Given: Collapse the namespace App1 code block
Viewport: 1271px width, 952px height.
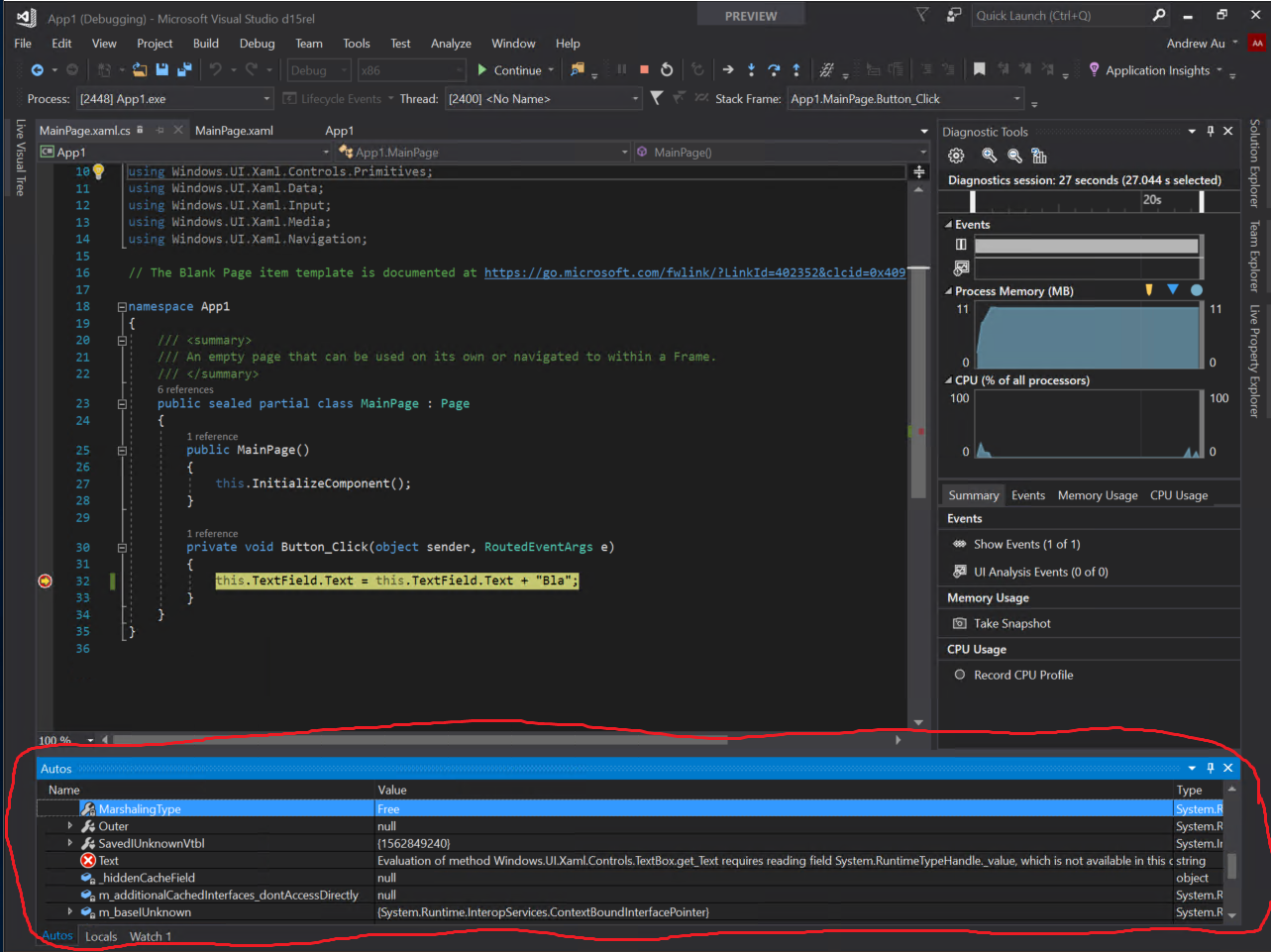Looking at the screenshot, I should click(x=122, y=307).
